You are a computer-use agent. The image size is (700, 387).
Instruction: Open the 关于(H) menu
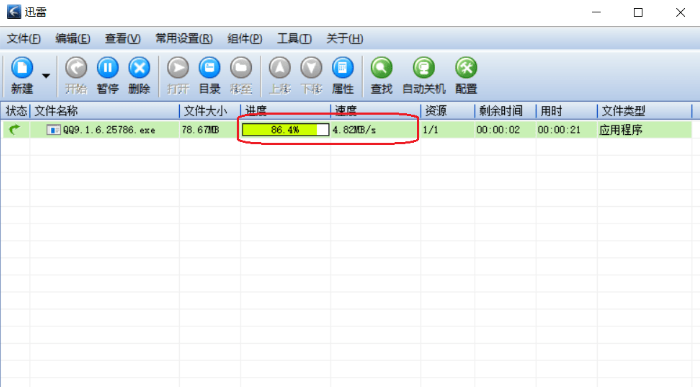coord(345,39)
